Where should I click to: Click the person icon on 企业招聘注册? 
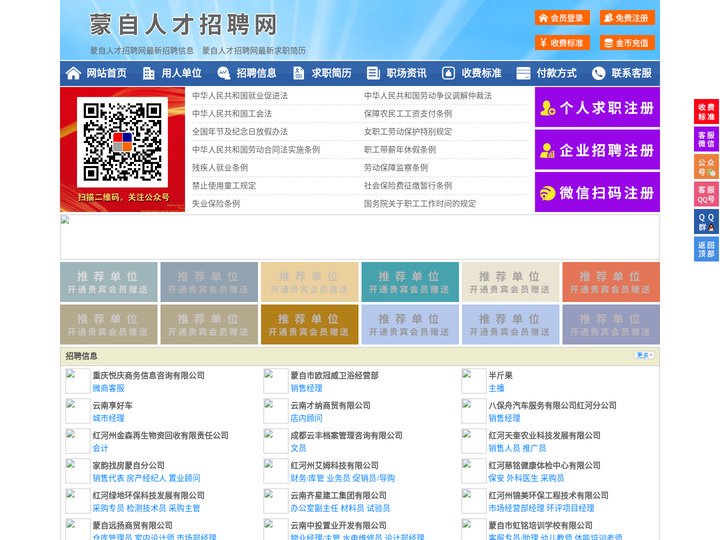(547, 150)
